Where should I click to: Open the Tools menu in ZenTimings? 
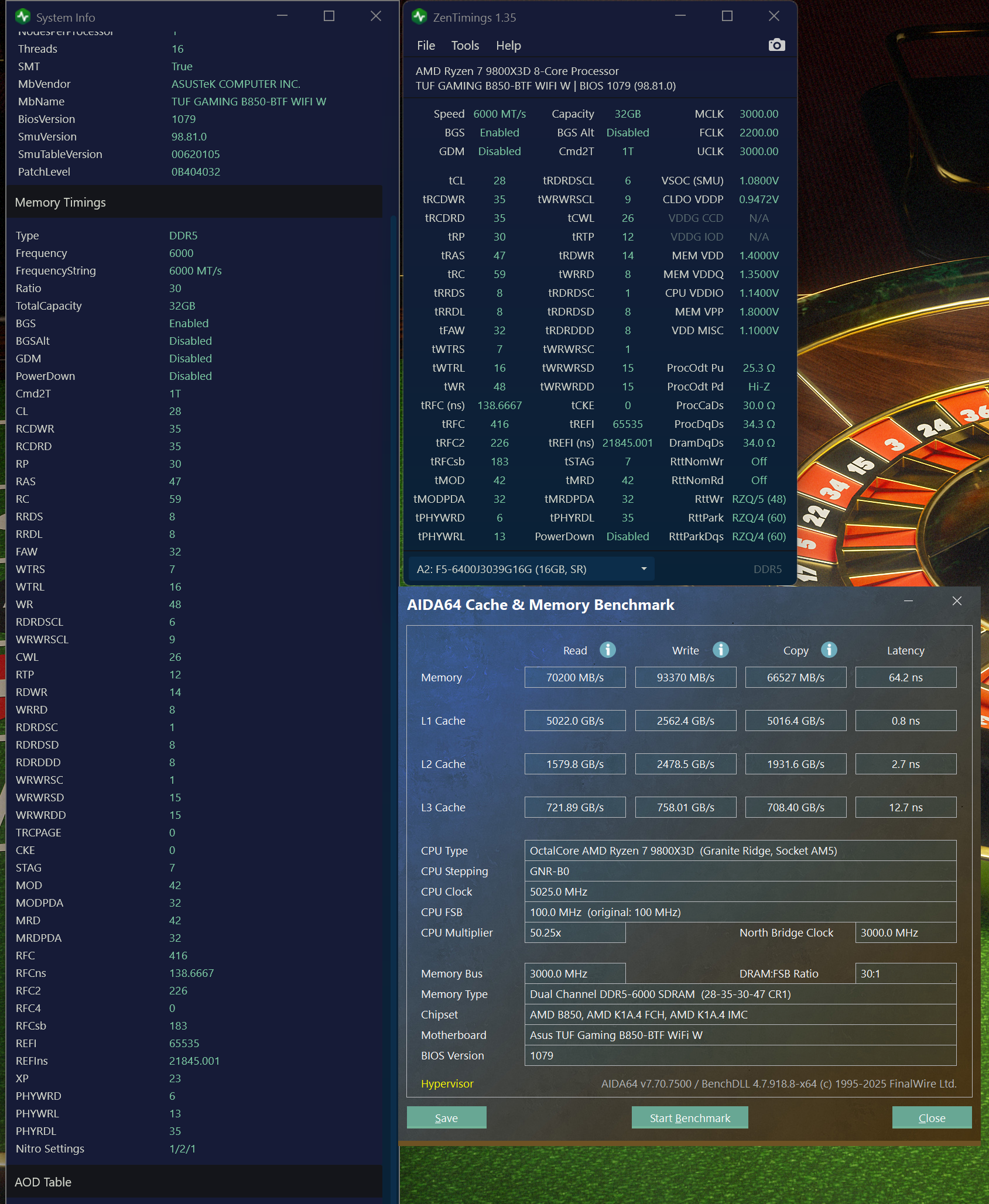click(x=465, y=46)
